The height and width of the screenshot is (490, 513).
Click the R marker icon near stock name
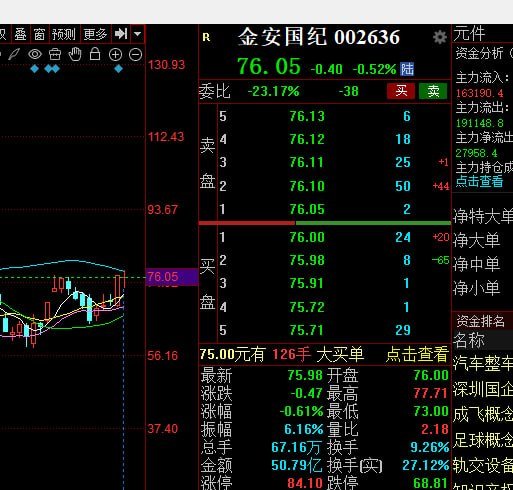206,37
